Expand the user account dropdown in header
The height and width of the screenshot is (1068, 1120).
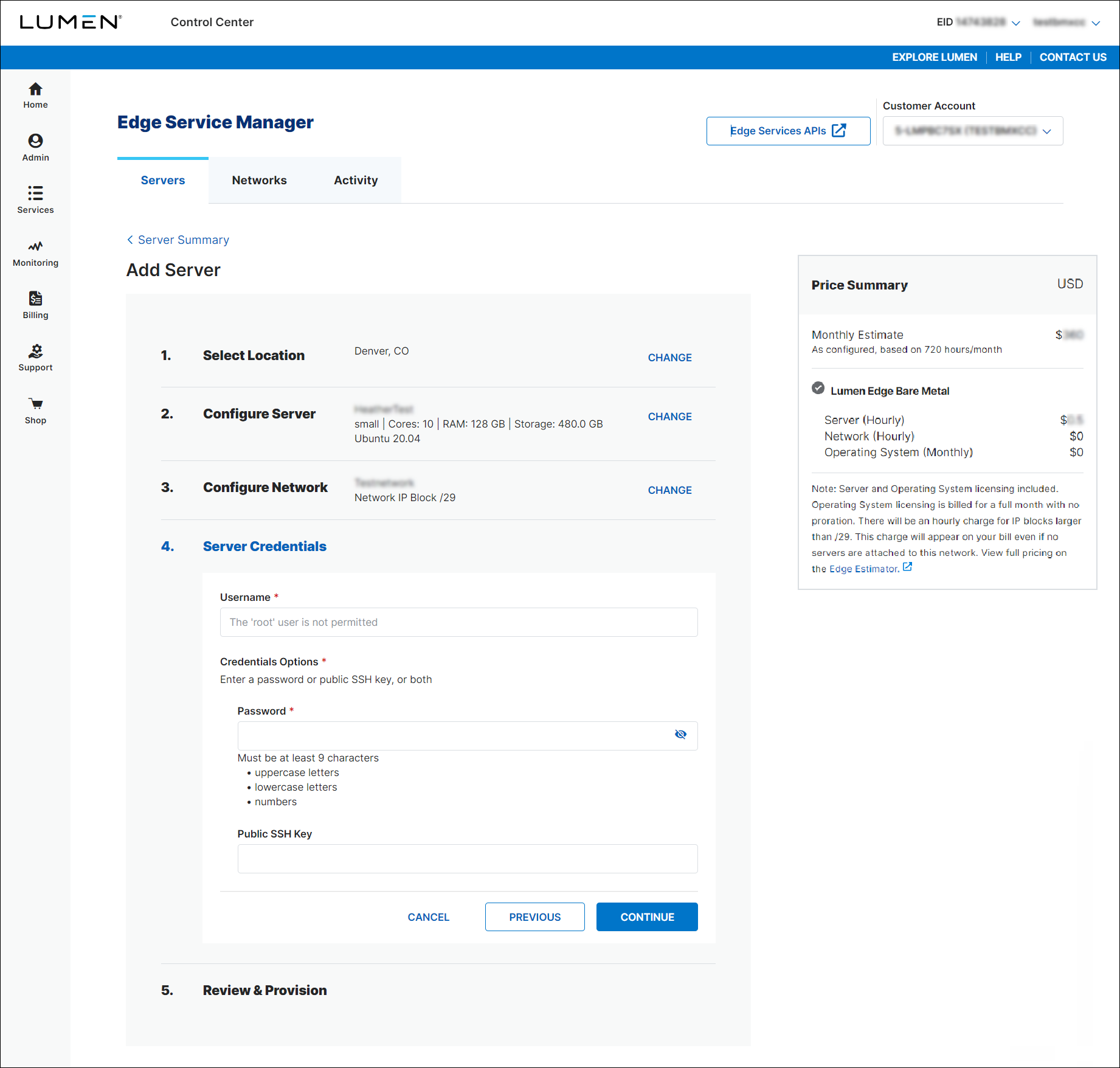click(1096, 23)
